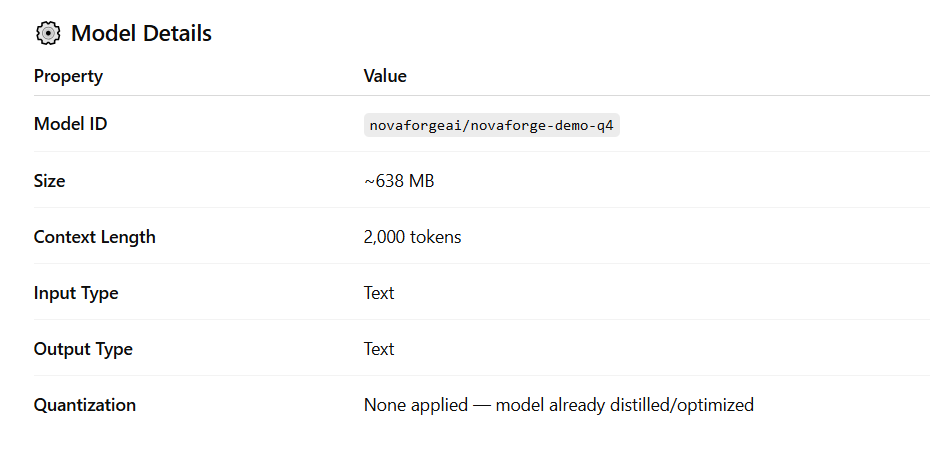
Task: Click the ~638 MB size value
Action: pos(398,181)
